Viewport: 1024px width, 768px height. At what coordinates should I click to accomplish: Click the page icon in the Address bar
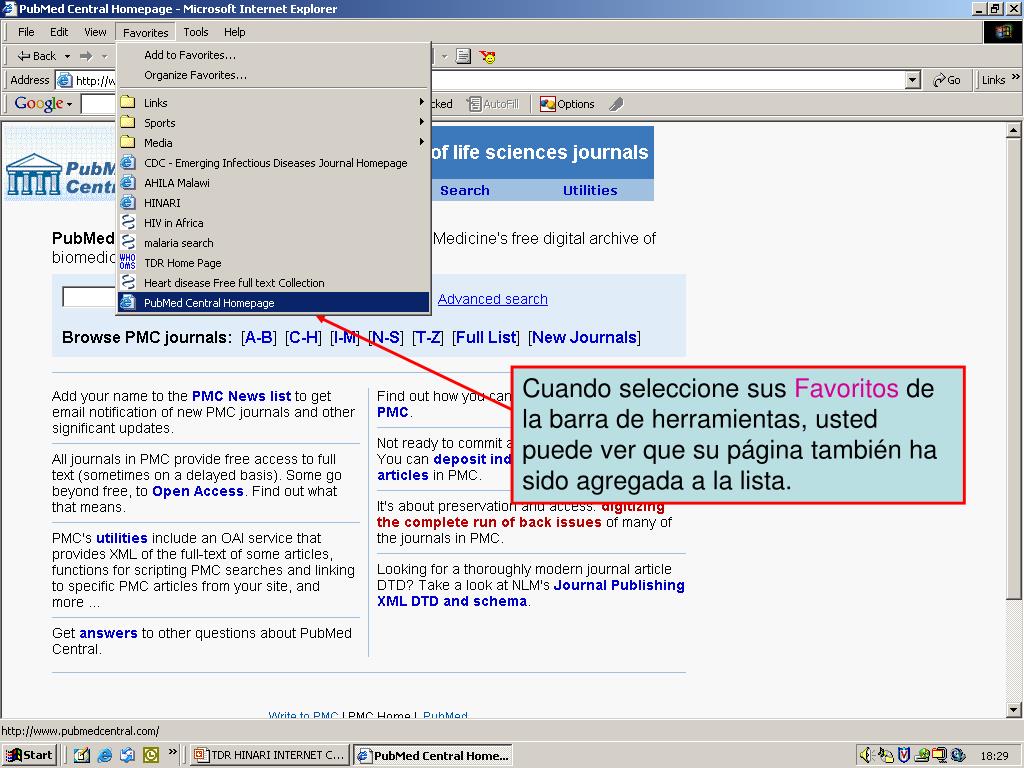coord(65,80)
